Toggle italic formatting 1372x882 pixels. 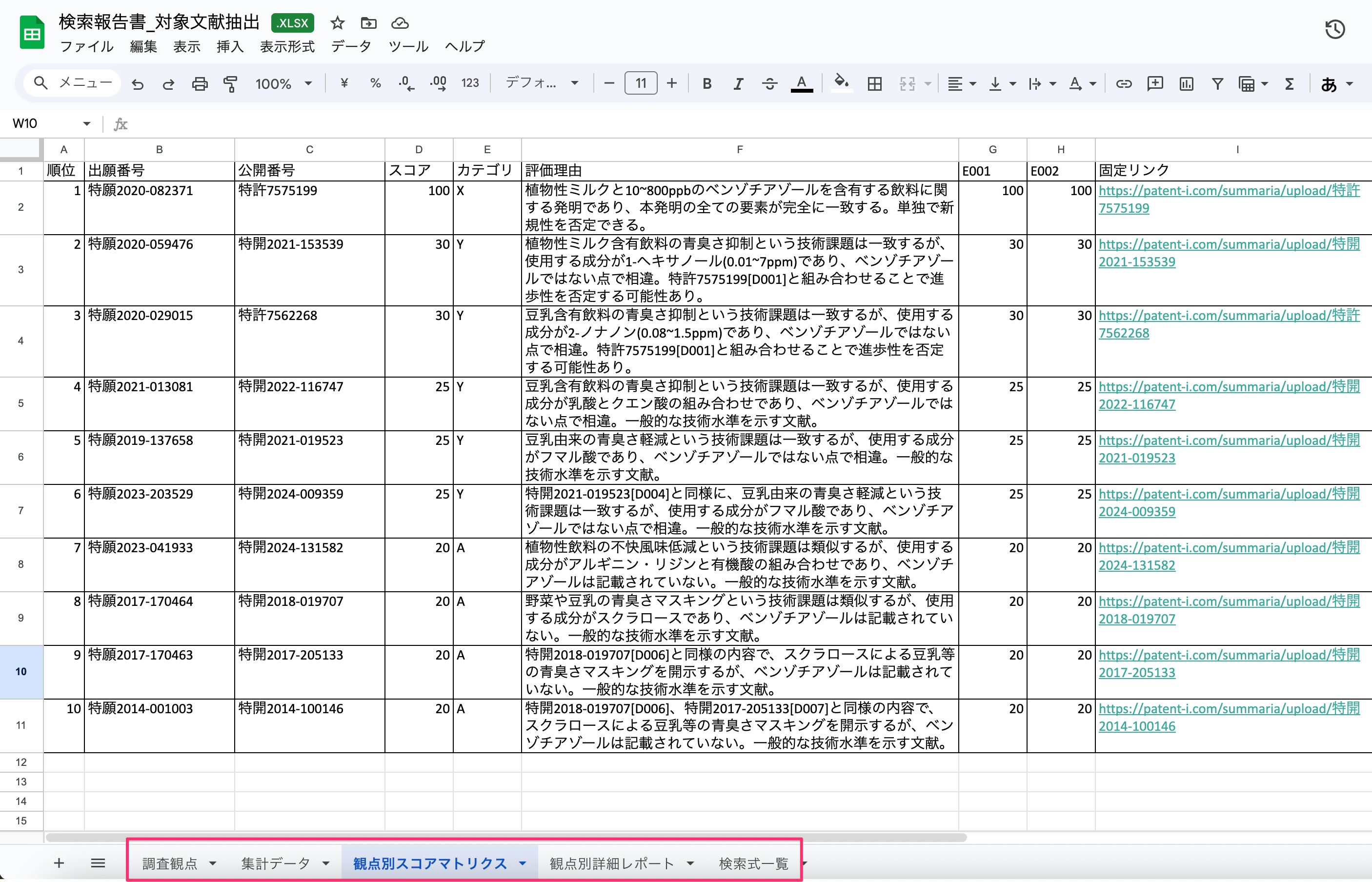(x=738, y=84)
